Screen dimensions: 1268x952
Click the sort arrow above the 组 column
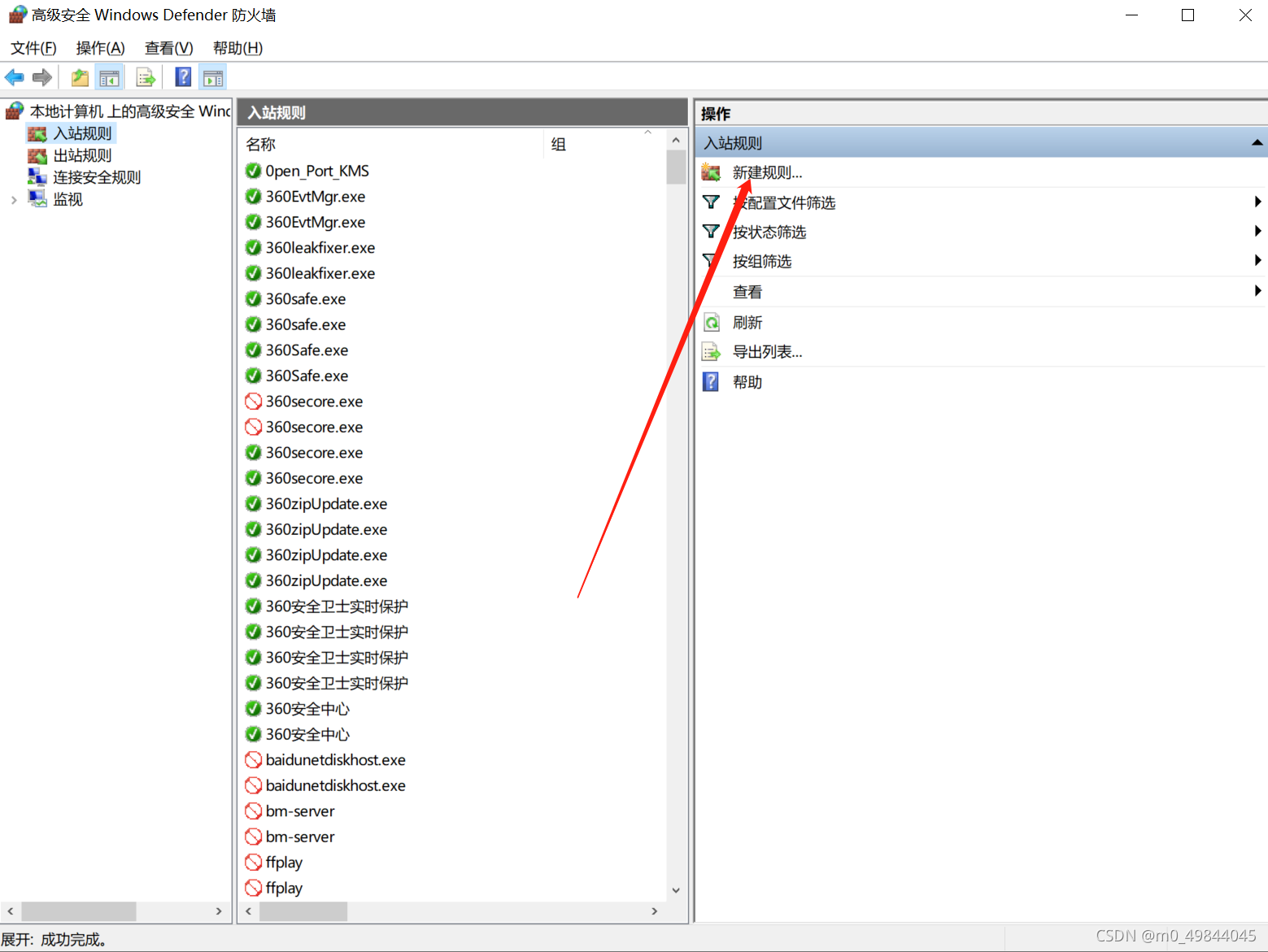648,132
